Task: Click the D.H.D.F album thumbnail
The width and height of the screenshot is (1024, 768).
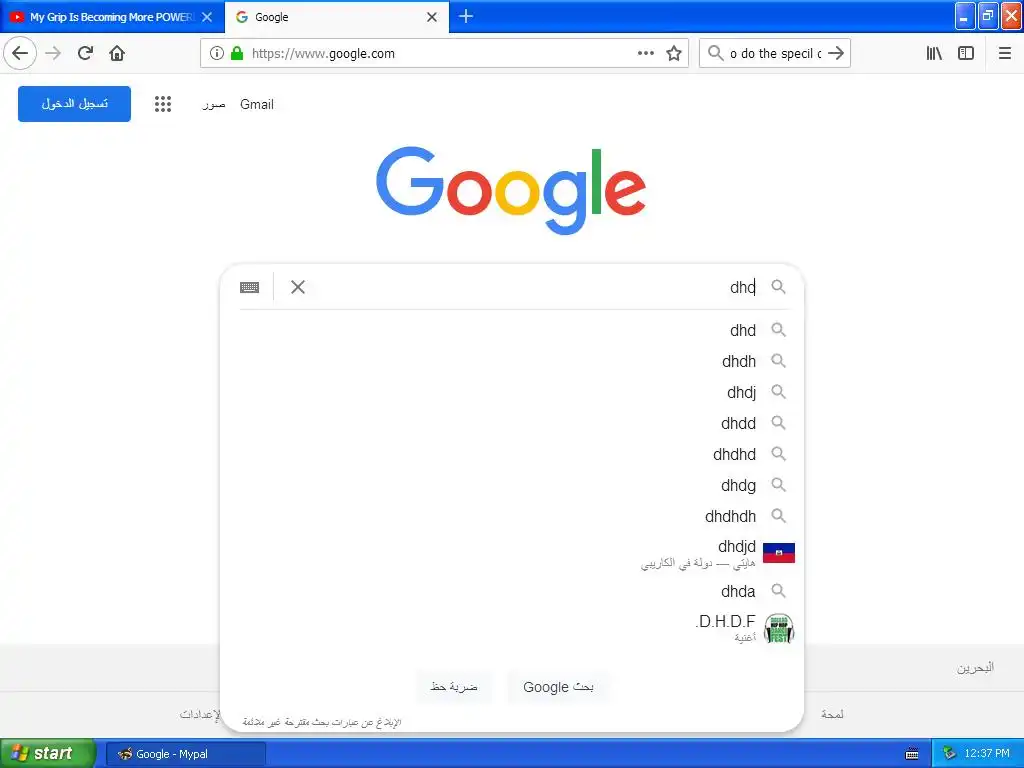Action: [778, 628]
